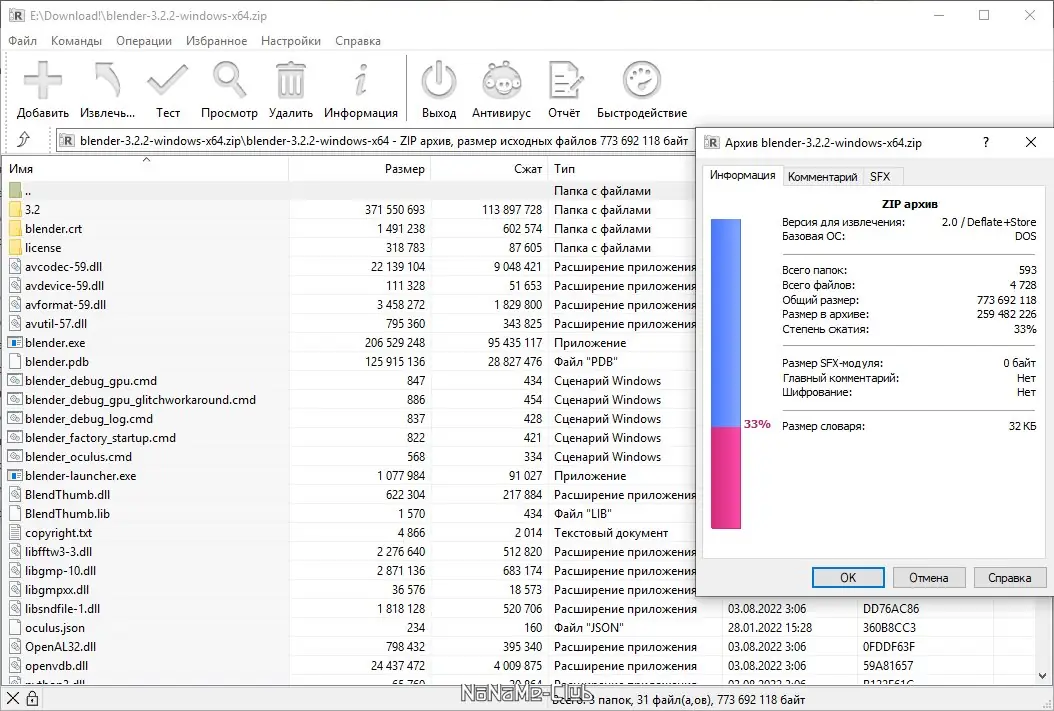1054x711 pixels.
Task: Select the blender.exe file icon
Action: pos(15,343)
